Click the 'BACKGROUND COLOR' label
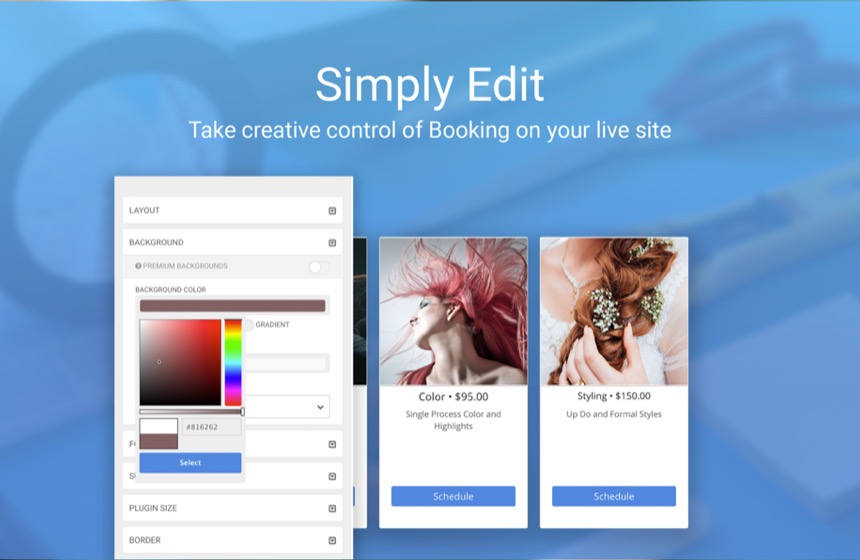The image size is (860, 560). coord(171,290)
